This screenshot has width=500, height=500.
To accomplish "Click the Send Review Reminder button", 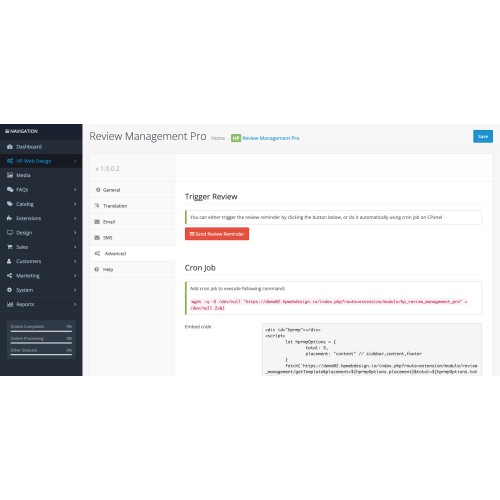I will [217, 234].
